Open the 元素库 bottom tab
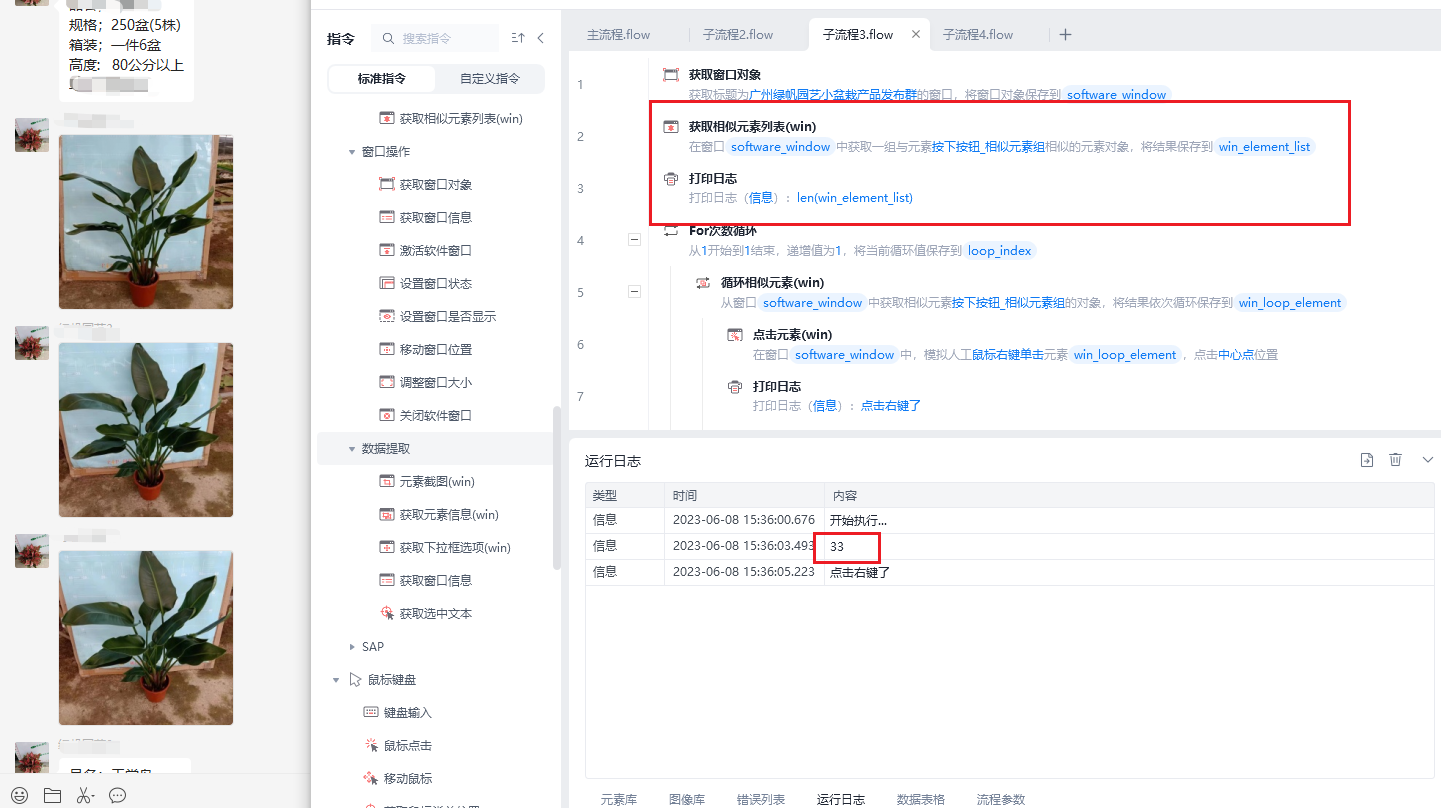 (619, 799)
